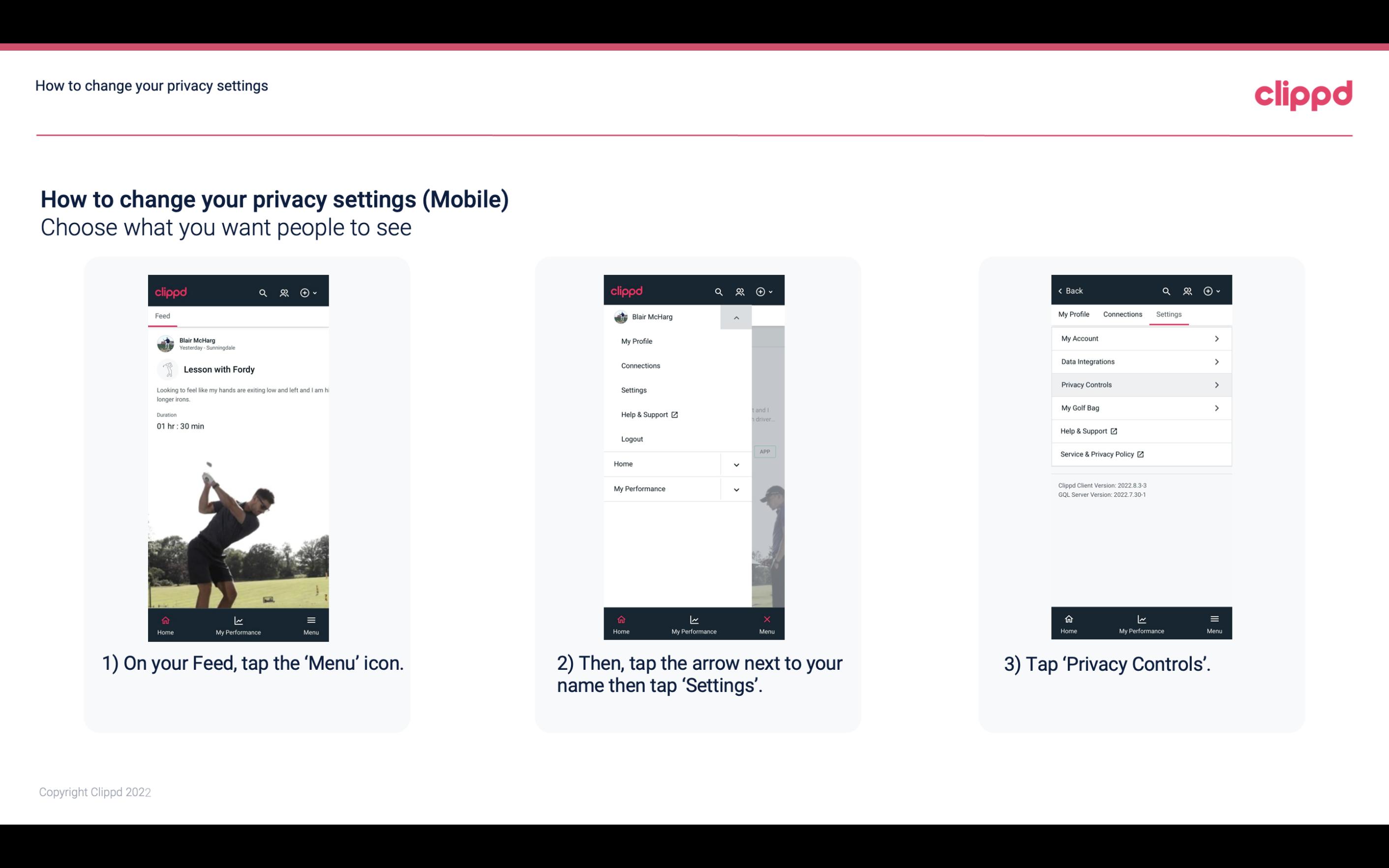Select the Settings tab in step 3
Image resolution: width=1389 pixels, height=868 pixels.
[x=1169, y=314]
